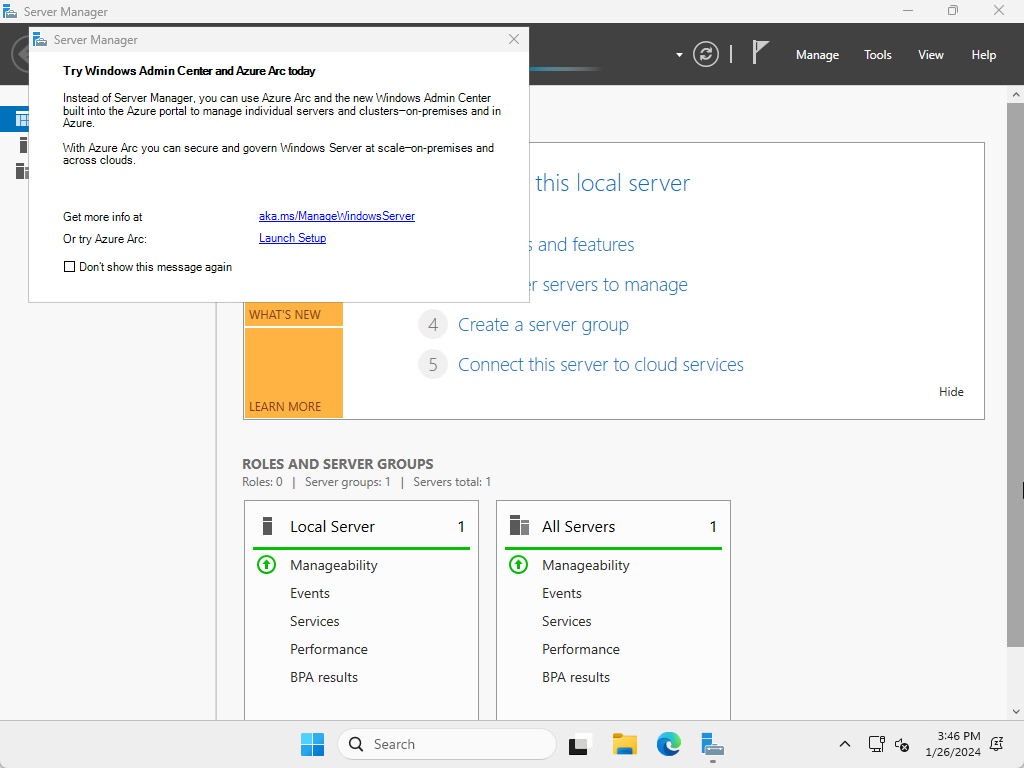Click the All Servers tile icon
This screenshot has width=1024, height=768.
pyautogui.click(x=519, y=526)
